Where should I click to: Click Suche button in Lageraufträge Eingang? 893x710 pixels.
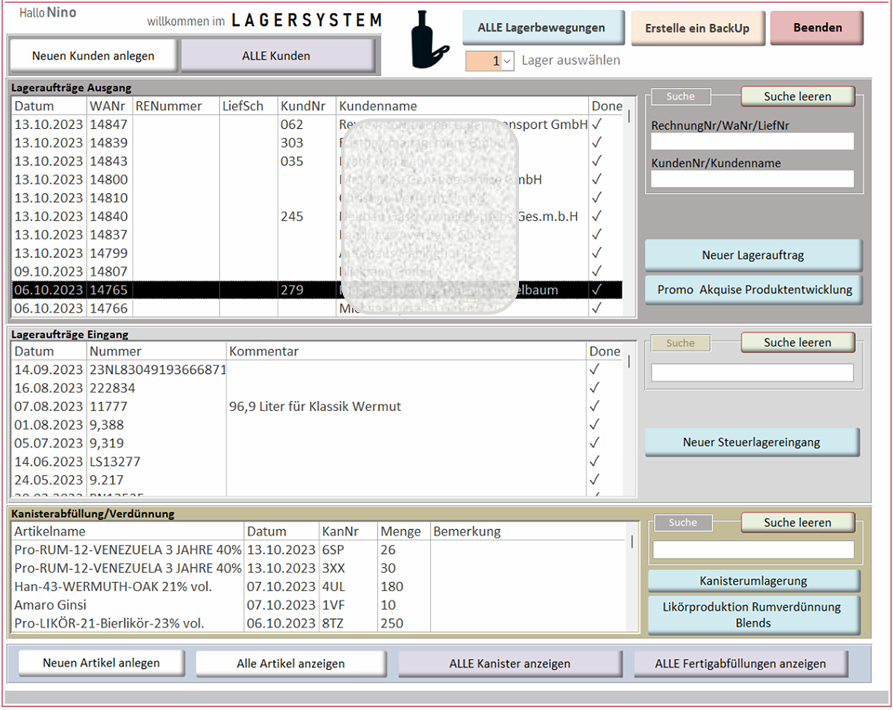tap(681, 343)
